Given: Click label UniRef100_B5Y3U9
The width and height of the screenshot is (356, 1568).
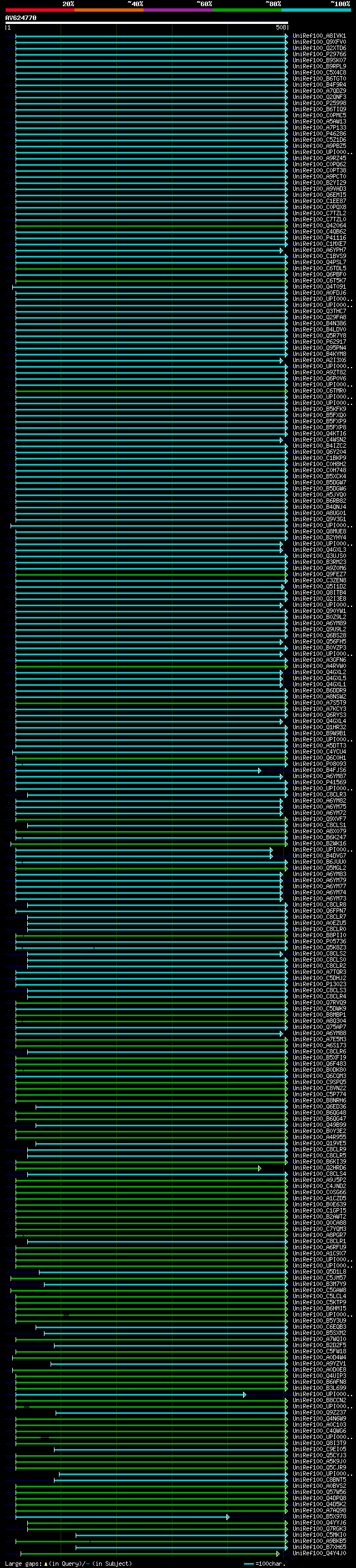Looking at the screenshot, I should (319, 1321).
